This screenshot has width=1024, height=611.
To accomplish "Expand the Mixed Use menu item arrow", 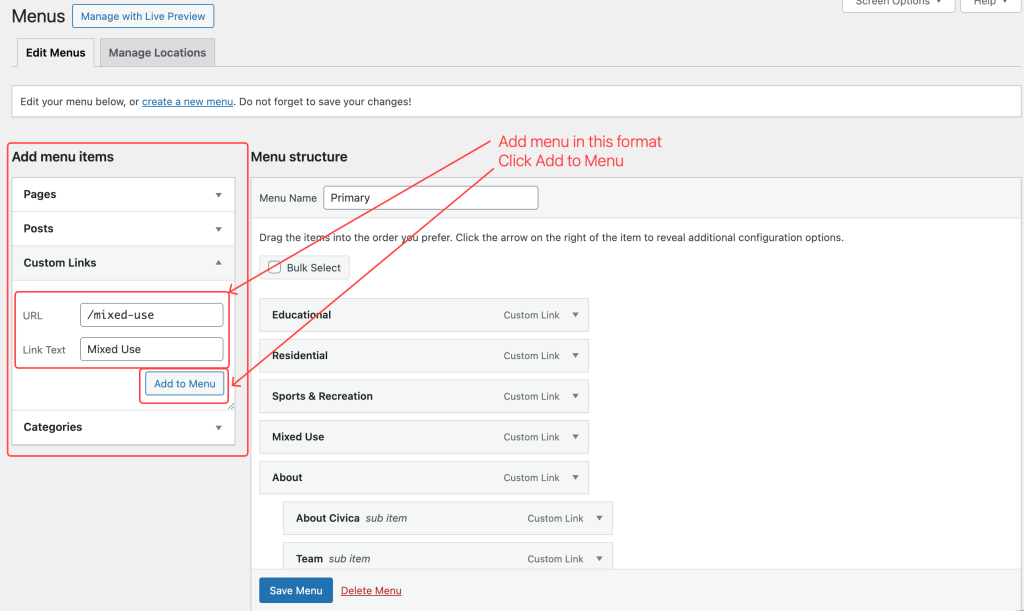I will pyautogui.click(x=575, y=437).
